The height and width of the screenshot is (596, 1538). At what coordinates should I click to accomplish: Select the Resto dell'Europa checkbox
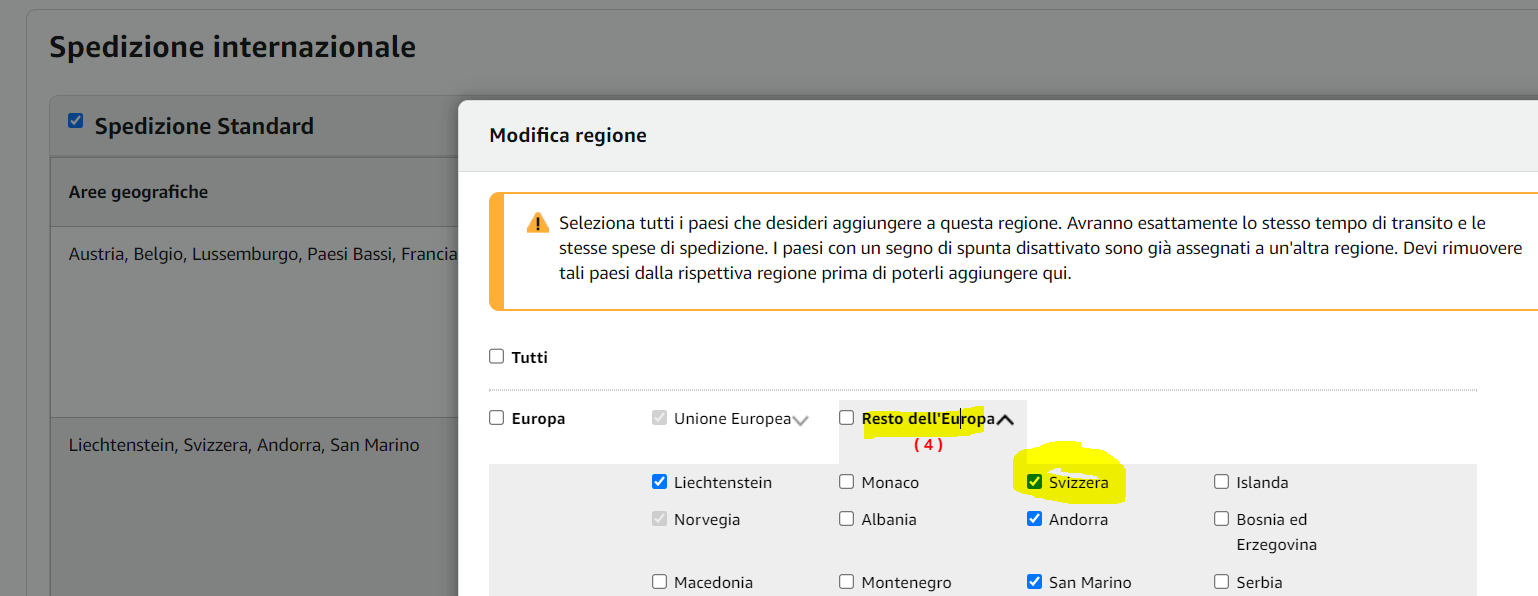tap(847, 418)
